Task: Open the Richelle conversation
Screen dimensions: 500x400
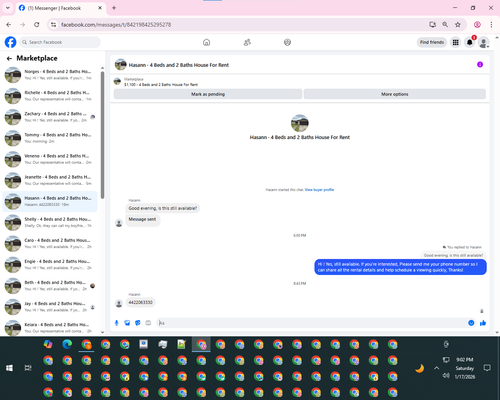Action: (50, 96)
